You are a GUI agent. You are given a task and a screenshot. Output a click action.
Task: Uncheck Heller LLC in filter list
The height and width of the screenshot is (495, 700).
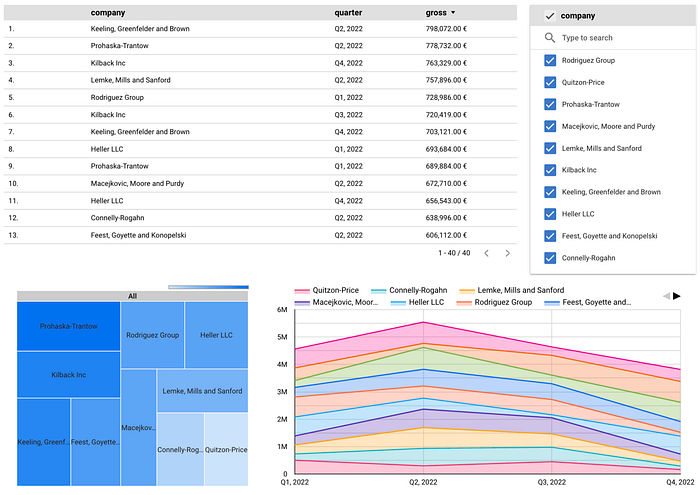(x=550, y=214)
